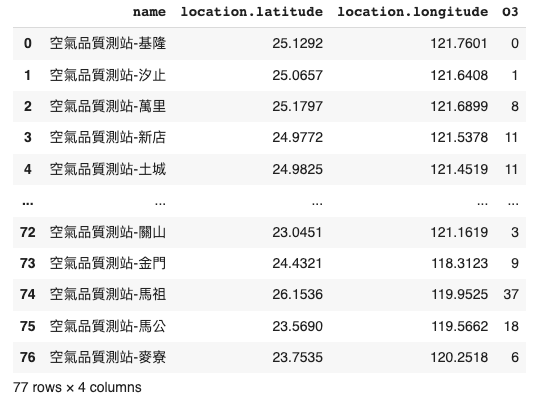Click the 'location.longitude' column header
Image resolution: width=534 pixels, height=396 pixels.
click(413, 12)
